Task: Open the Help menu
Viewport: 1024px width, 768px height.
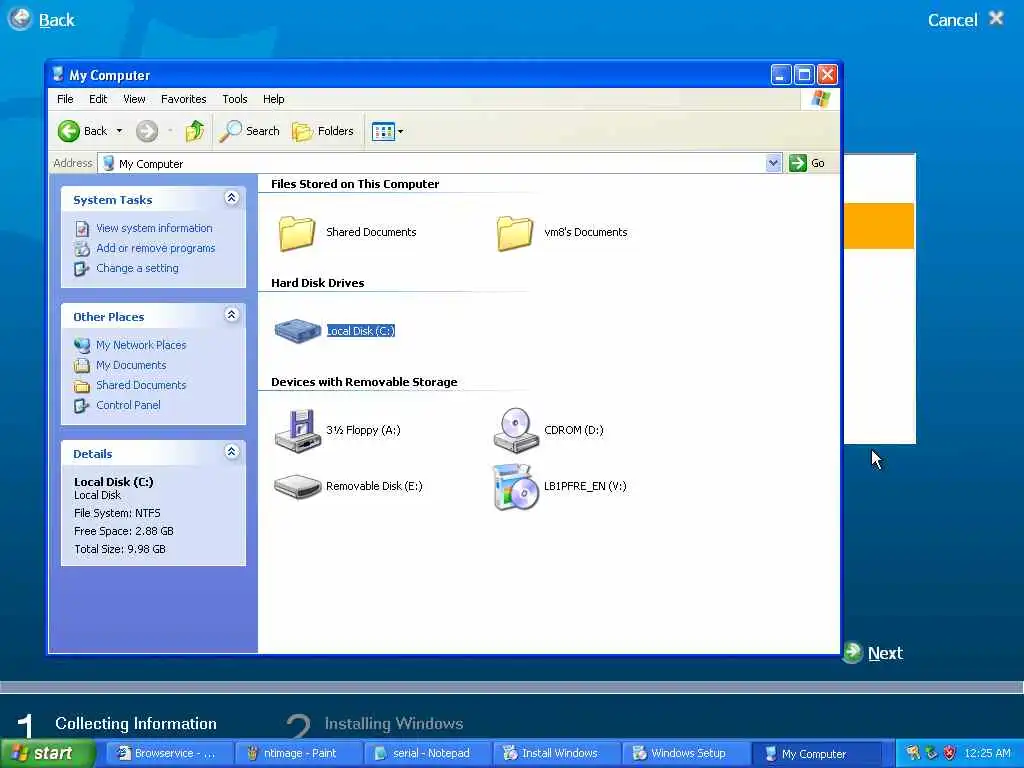Action: (274, 99)
